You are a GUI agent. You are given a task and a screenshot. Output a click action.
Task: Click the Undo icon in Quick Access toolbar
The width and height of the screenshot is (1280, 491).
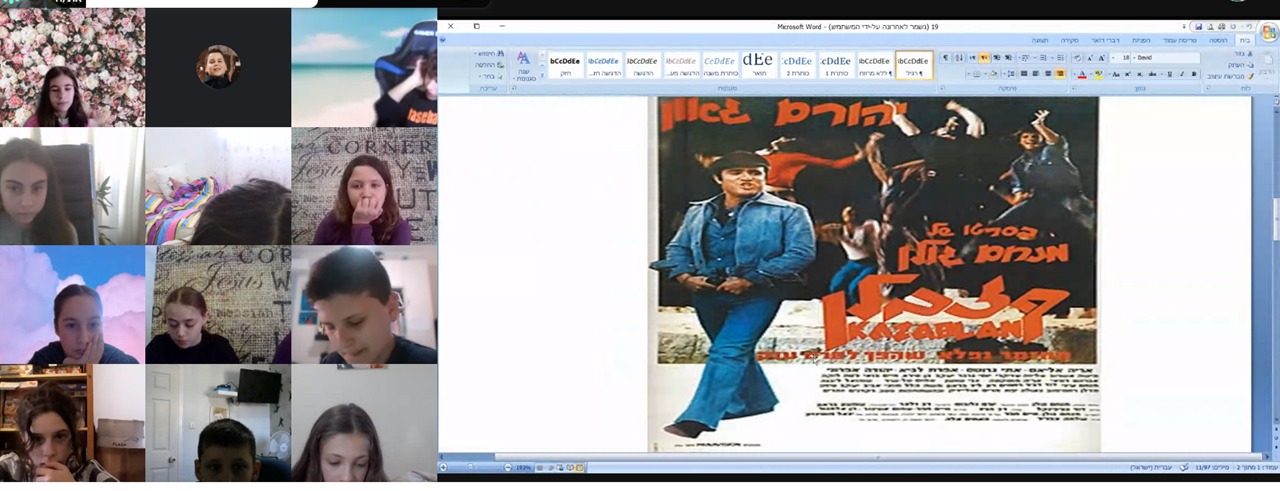point(1248,27)
